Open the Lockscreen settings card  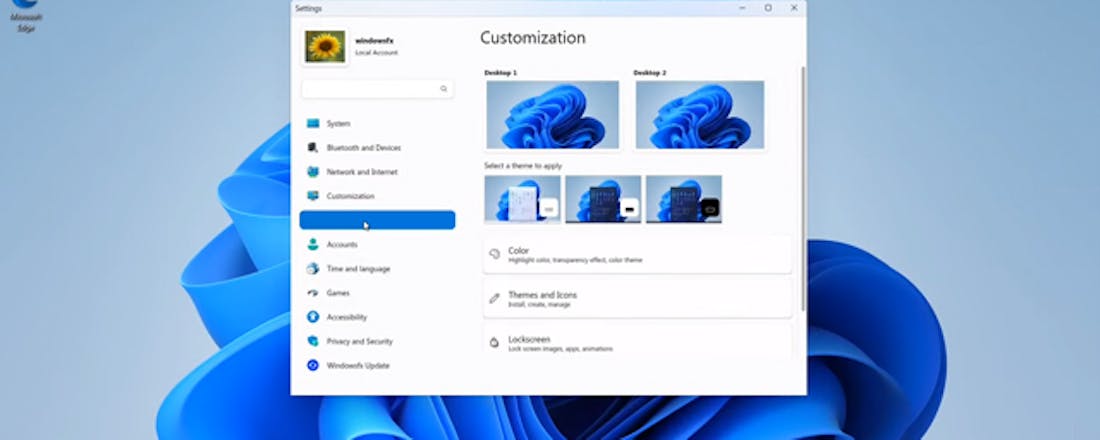coord(638,342)
